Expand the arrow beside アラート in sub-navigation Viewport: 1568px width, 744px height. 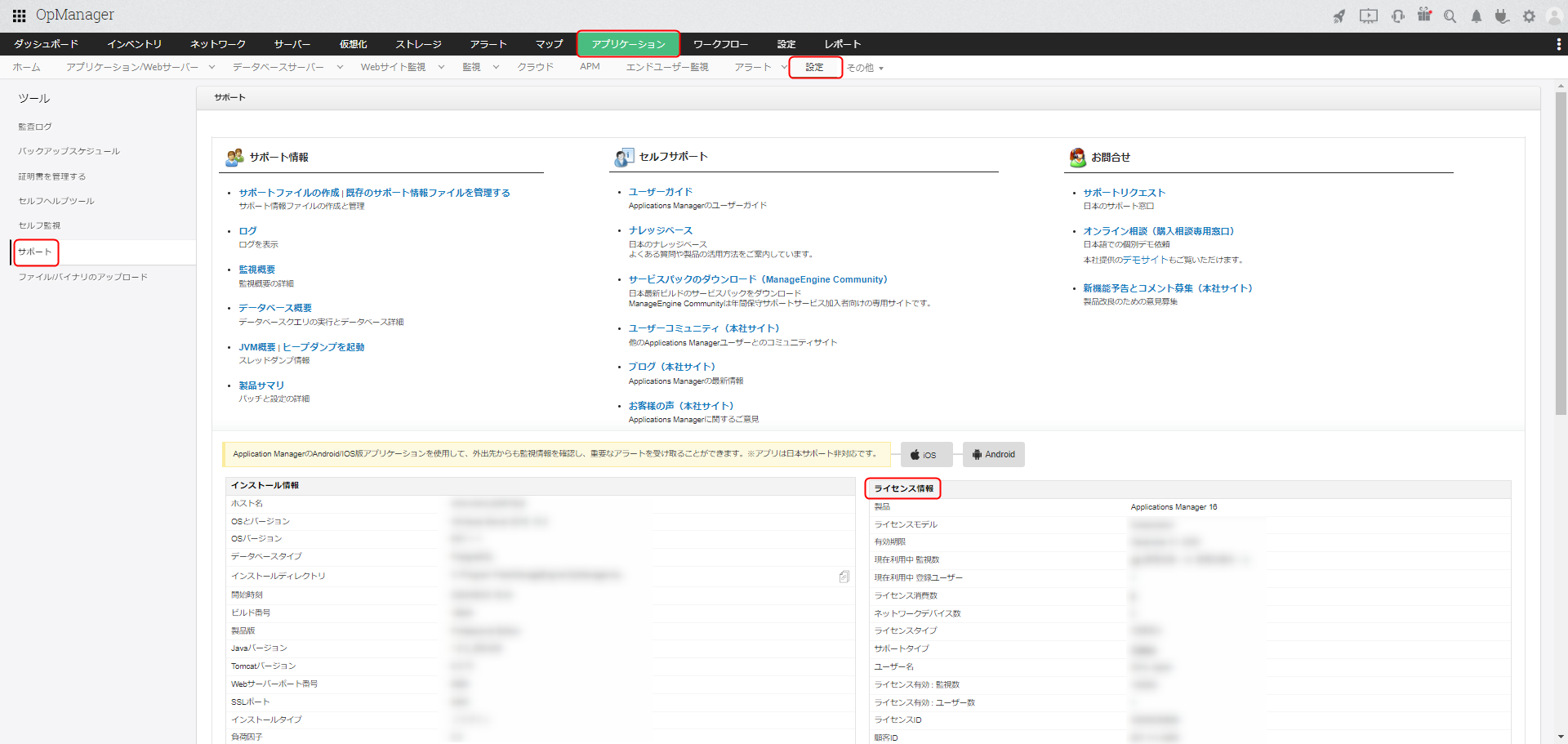(784, 67)
